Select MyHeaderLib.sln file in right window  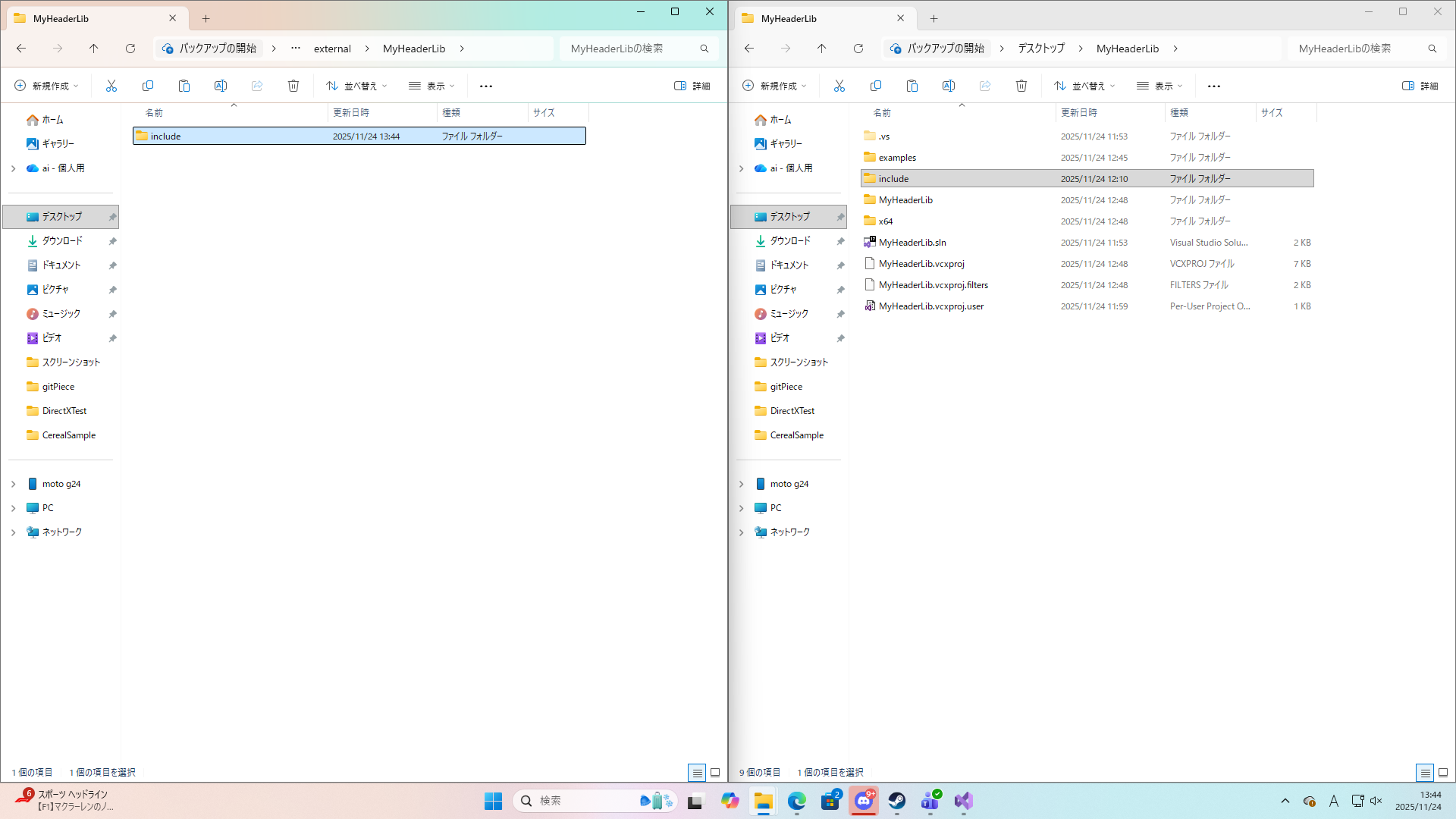(x=912, y=243)
